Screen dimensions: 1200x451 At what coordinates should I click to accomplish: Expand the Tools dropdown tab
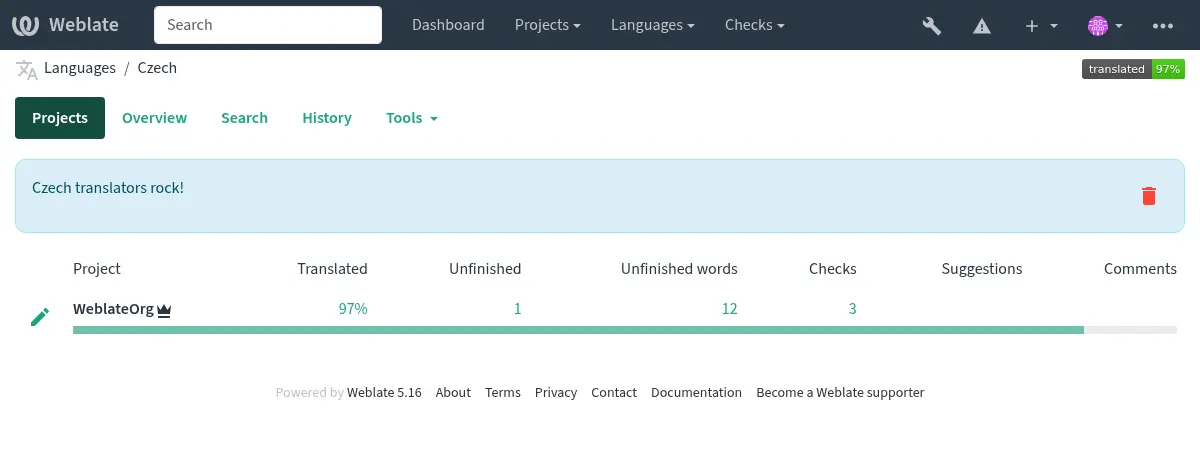tap(411, 118)
